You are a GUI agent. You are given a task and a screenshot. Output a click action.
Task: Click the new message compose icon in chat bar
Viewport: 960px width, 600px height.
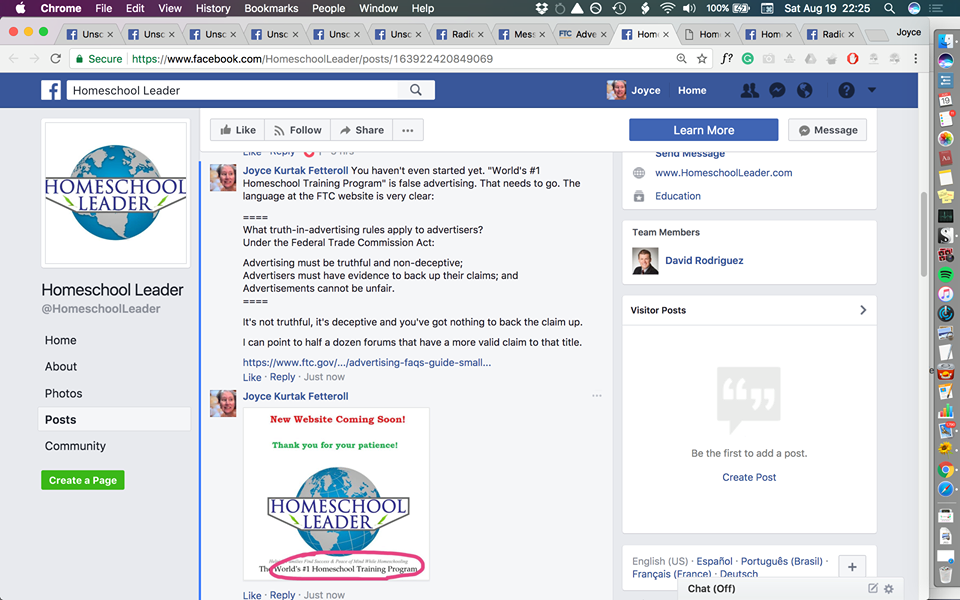873,588
